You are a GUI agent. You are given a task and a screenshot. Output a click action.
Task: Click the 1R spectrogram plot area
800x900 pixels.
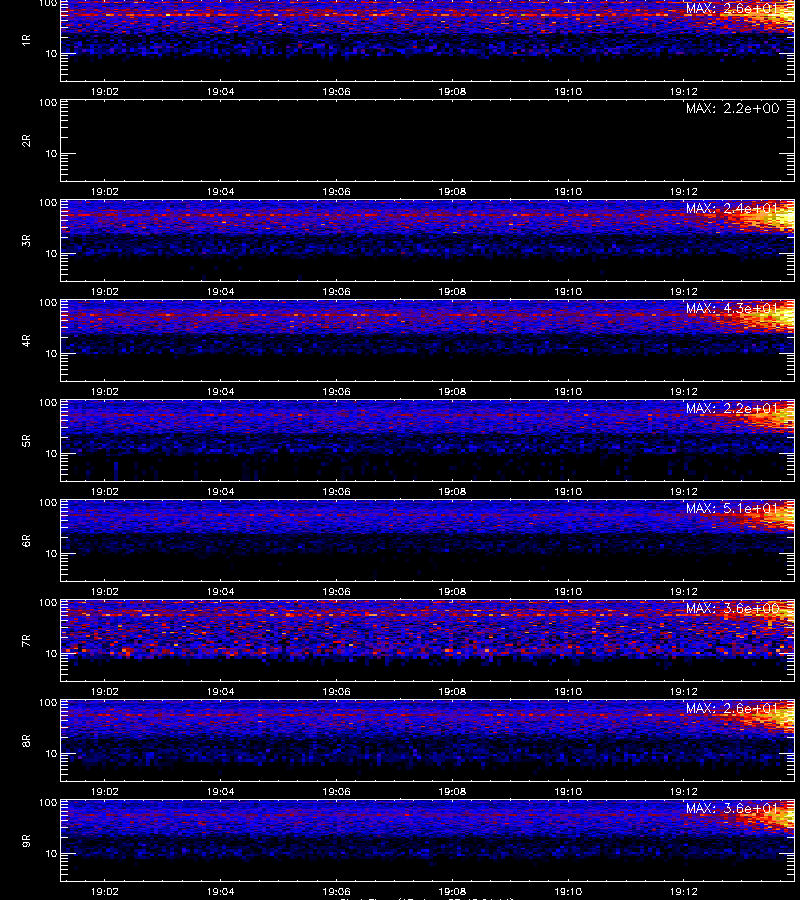428,40
